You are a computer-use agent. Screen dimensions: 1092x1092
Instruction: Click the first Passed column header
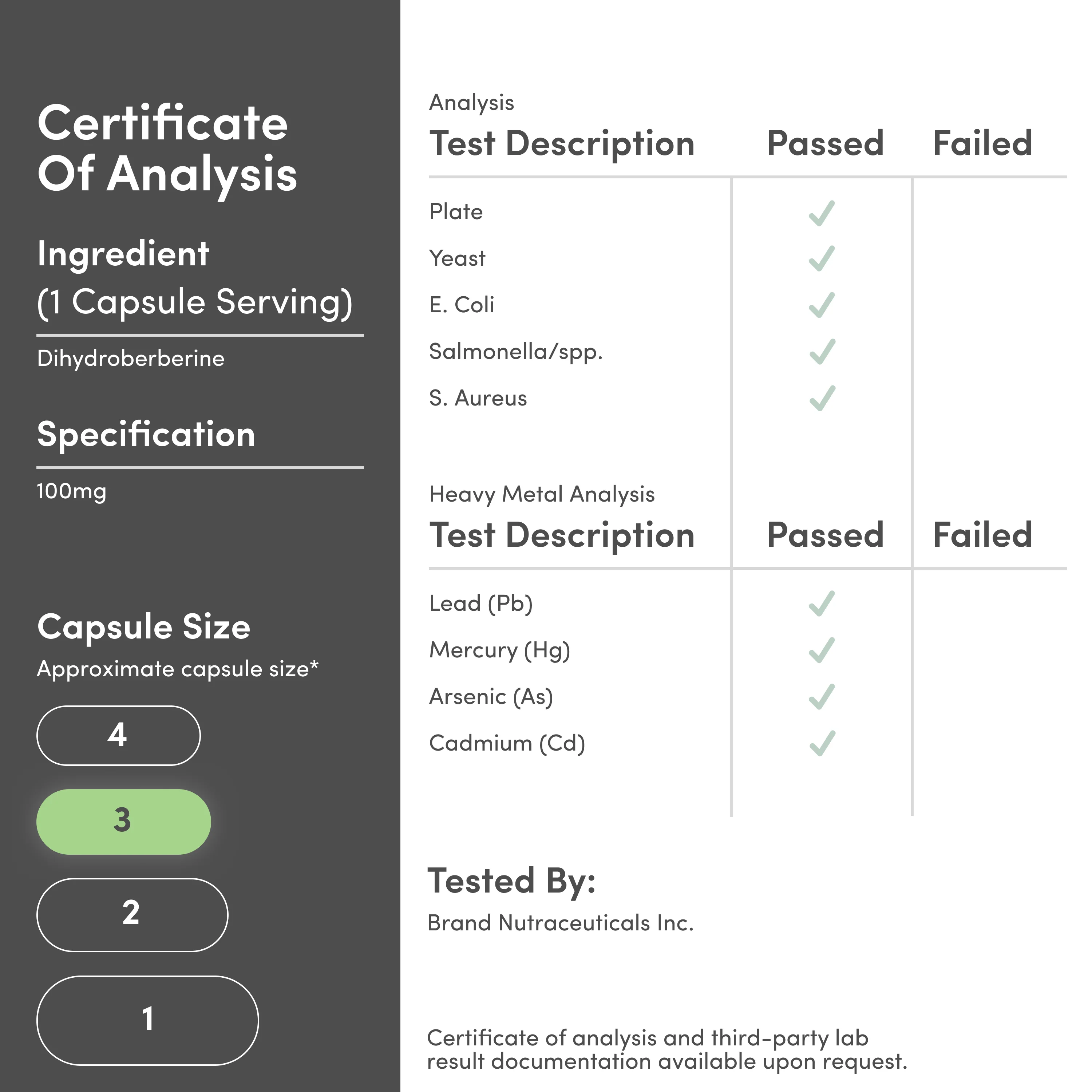pyautogui.click(x=825, y=143)
